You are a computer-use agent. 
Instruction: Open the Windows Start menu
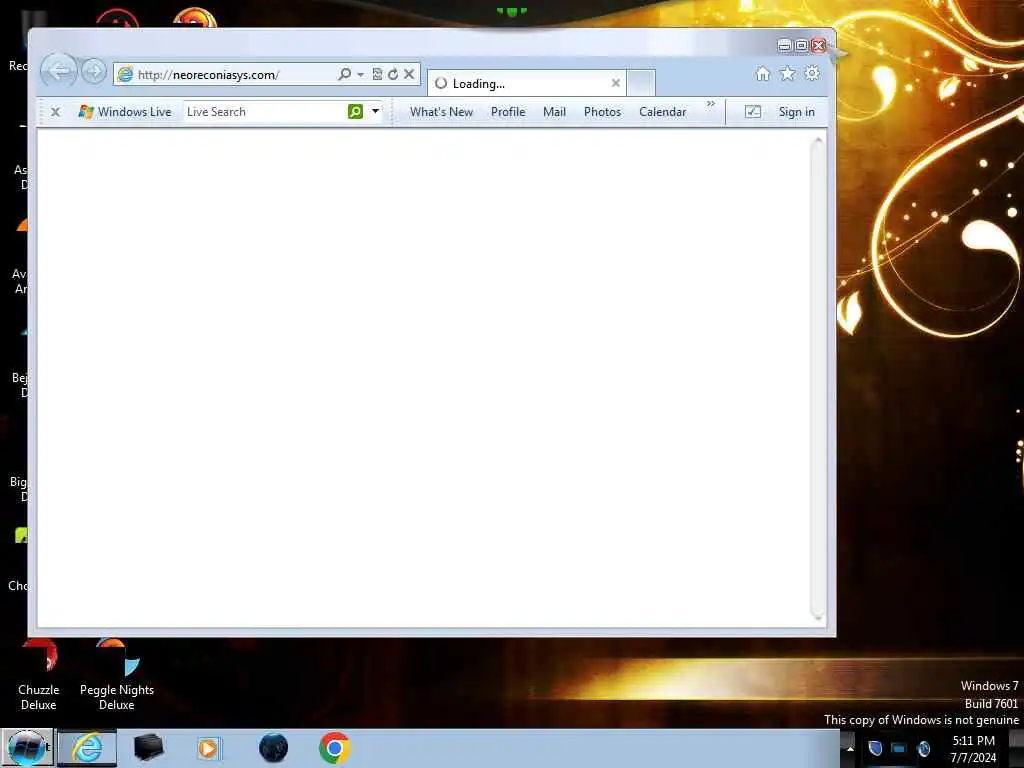tap(27, 748)
